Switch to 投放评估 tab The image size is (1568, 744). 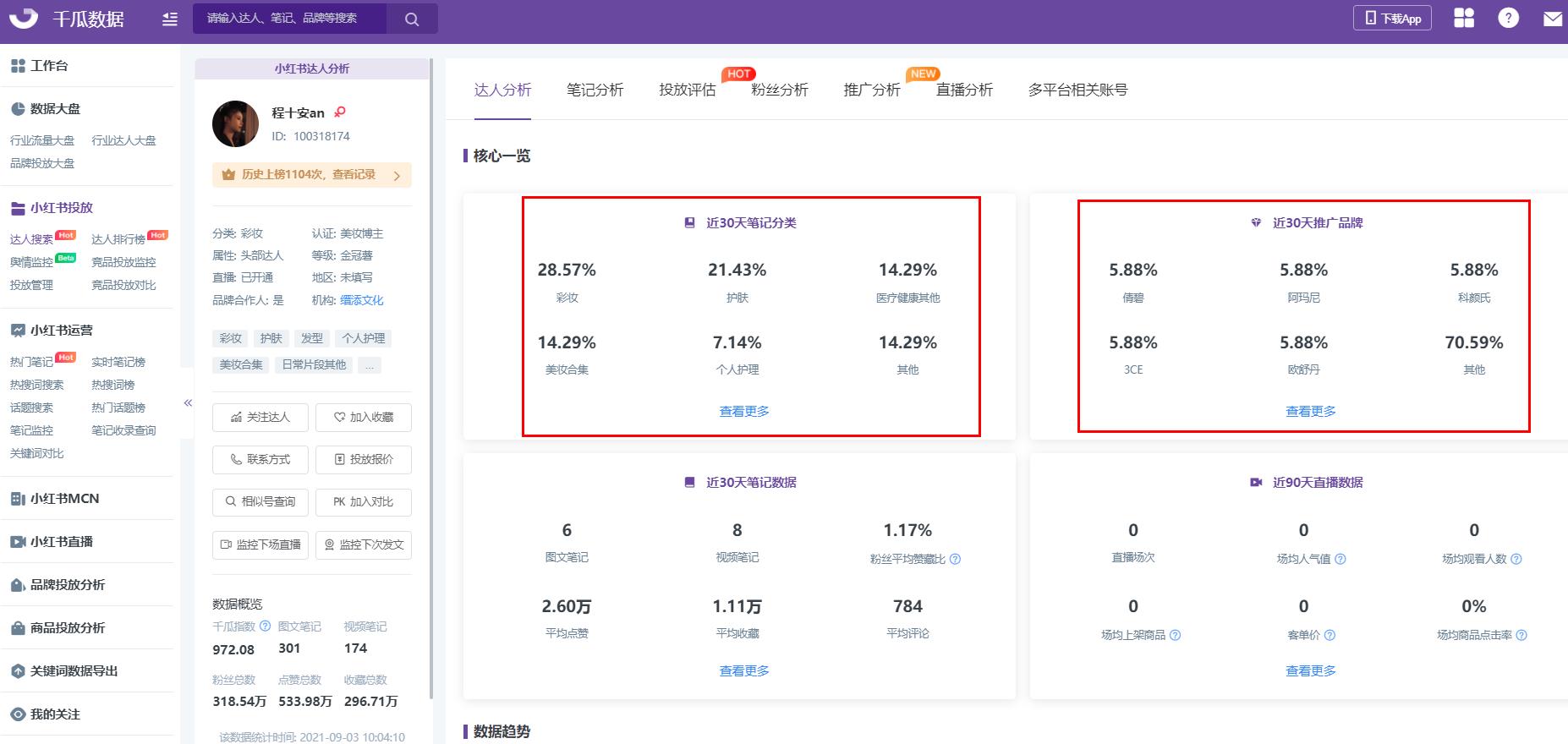[x=688, y=90]
